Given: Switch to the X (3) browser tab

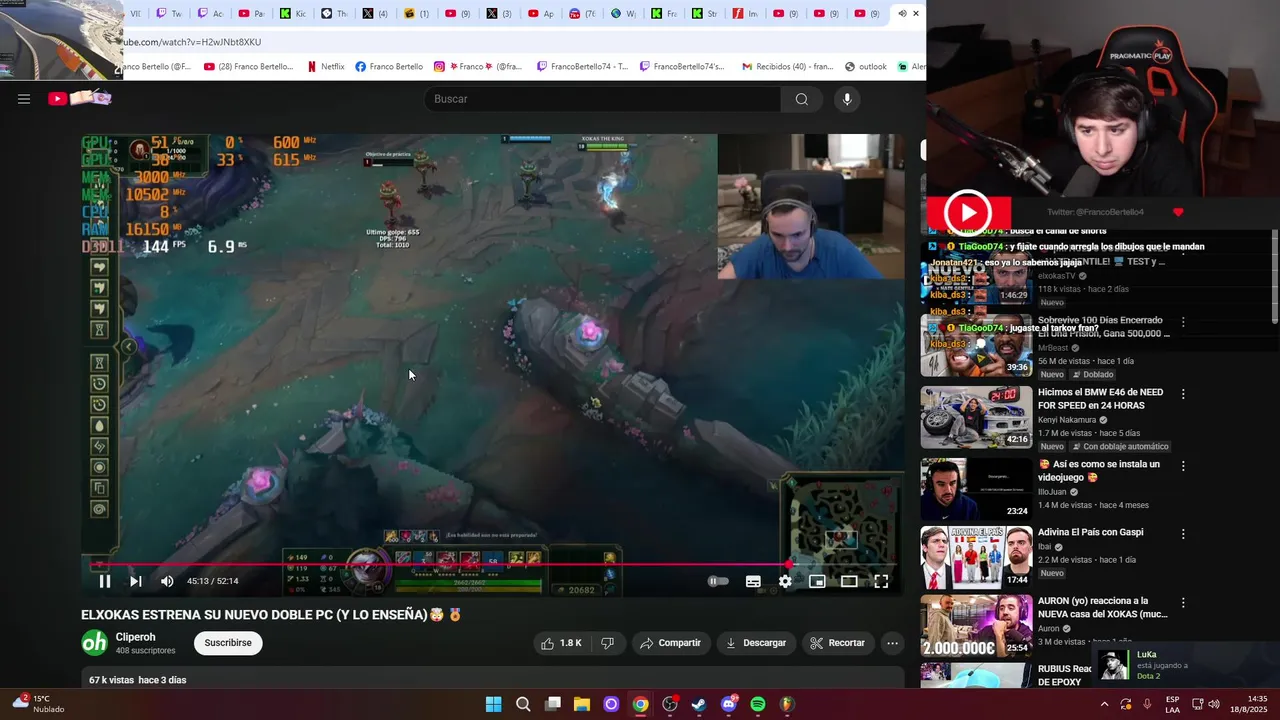Looking at the screenshot, I should (498, 14).
